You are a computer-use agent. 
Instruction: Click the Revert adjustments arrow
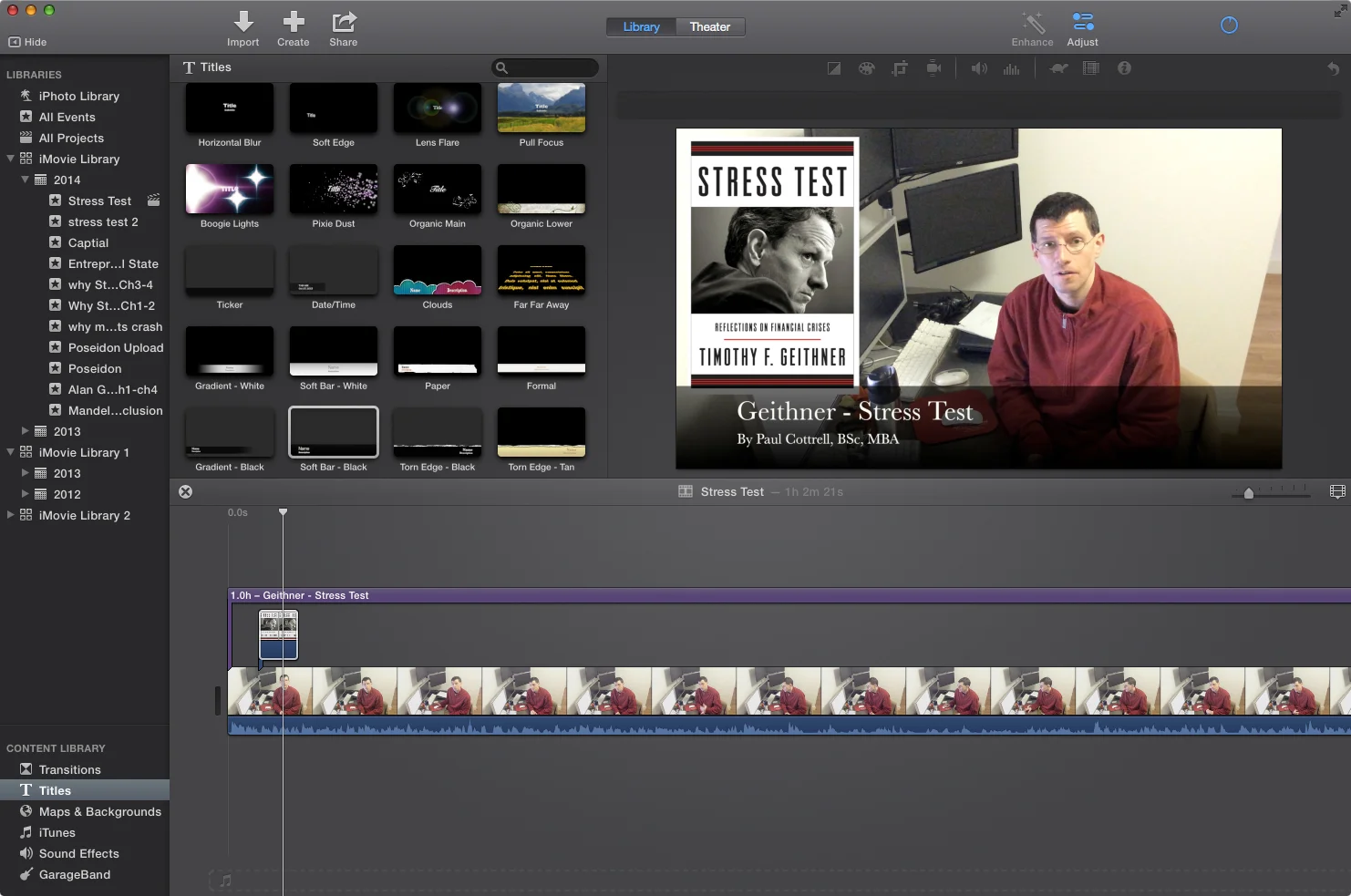point(1333,68)
